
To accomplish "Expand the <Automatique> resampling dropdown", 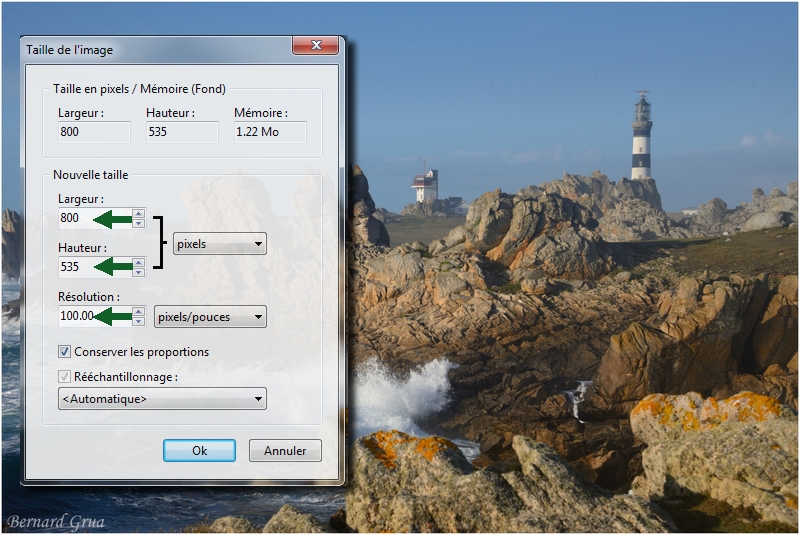I will pyautogui.click(x=162, y=399).
